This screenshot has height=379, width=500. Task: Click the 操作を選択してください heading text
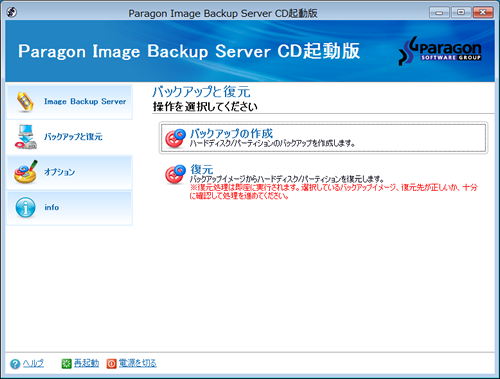click(x=205, y=107)
